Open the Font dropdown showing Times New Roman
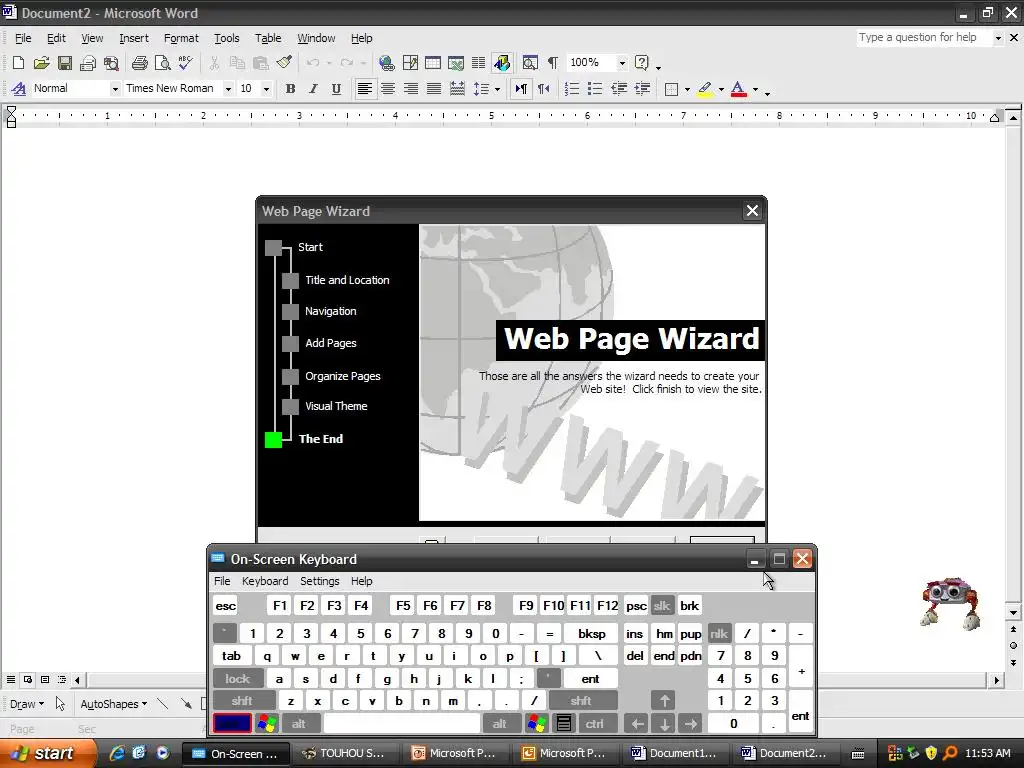 [228, 89]
